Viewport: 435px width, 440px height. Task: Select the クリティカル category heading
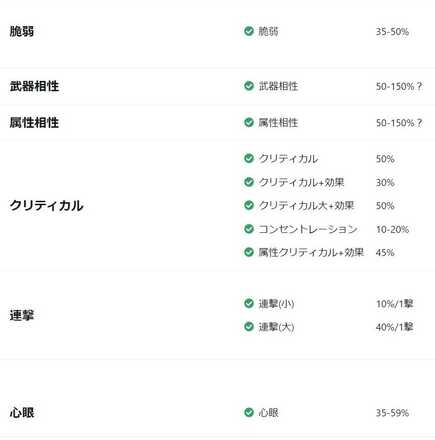tap(46, 205)
